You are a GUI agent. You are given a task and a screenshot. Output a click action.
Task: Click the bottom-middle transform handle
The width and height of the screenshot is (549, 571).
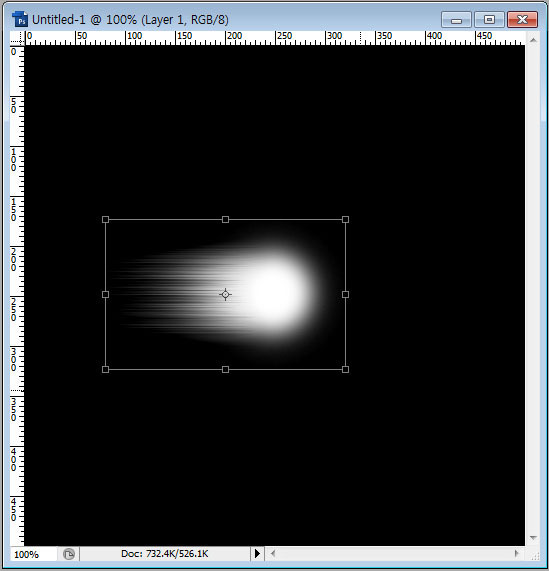click(225, 369)
